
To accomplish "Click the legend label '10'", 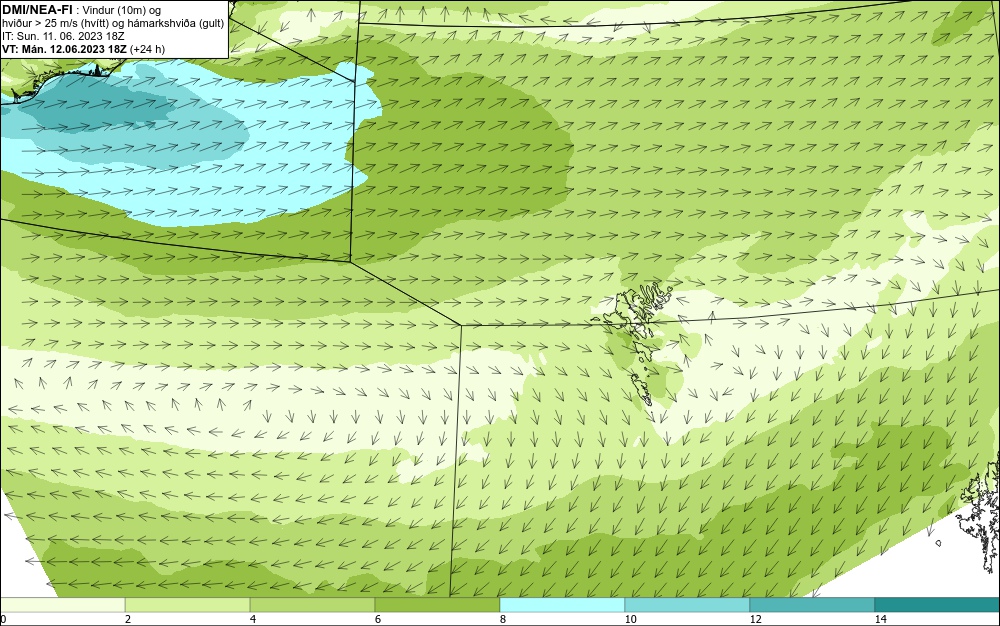I will point(631,619).
